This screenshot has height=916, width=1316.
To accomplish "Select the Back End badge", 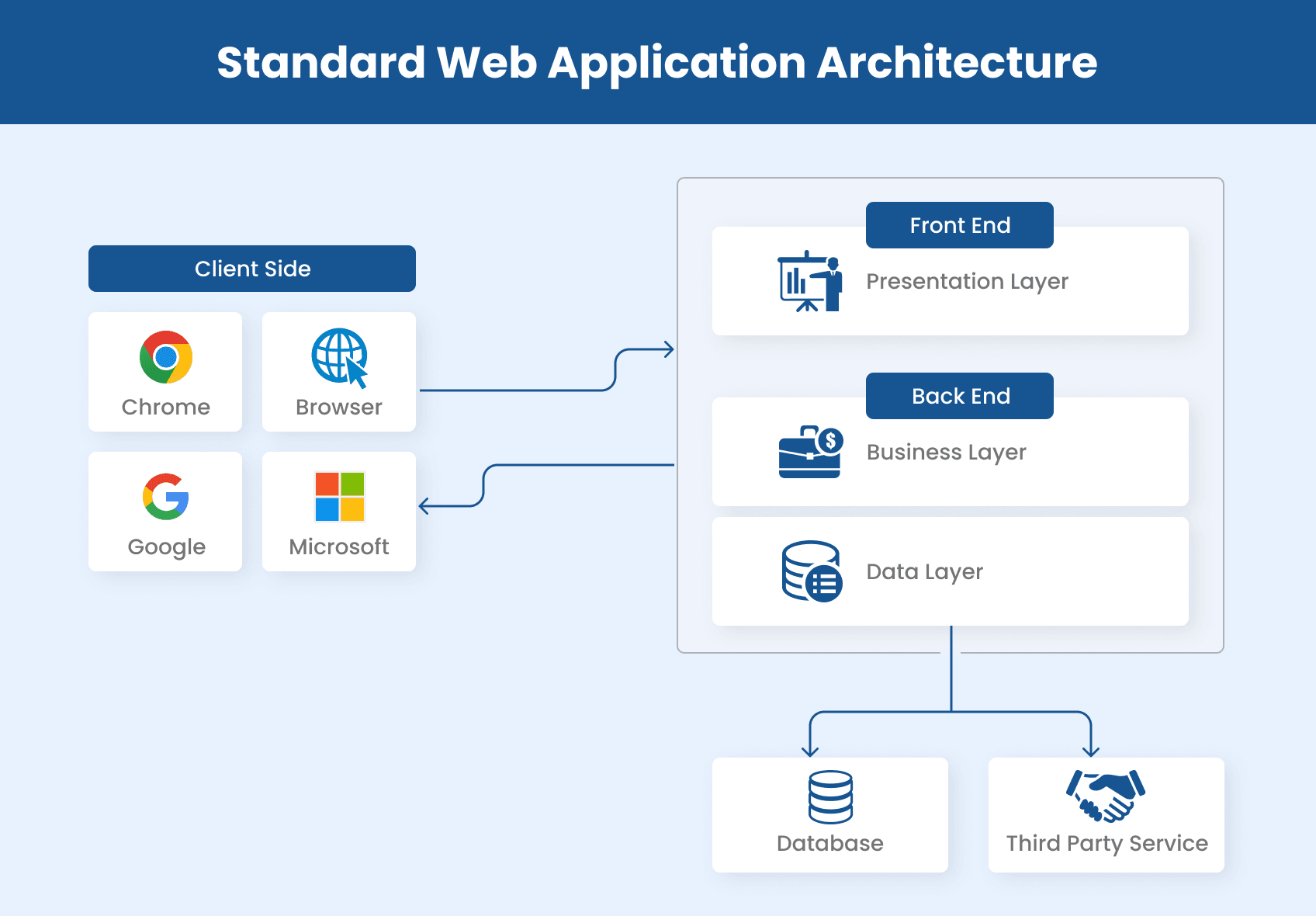I will 959,396.
